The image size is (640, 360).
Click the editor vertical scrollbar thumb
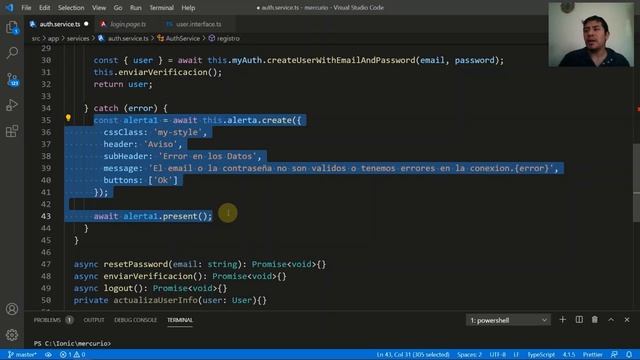click(636, 183)
